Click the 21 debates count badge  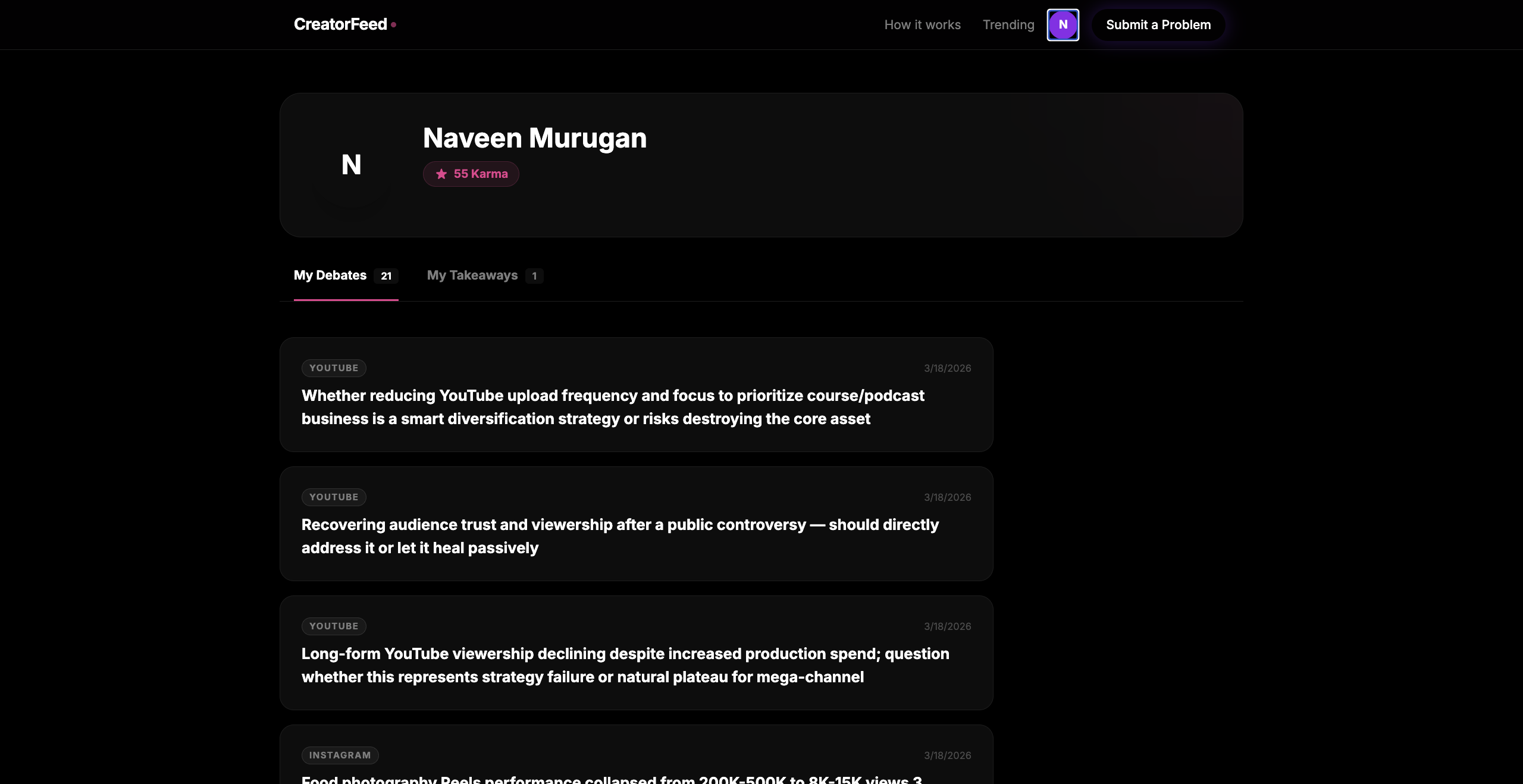pos(386,276)
